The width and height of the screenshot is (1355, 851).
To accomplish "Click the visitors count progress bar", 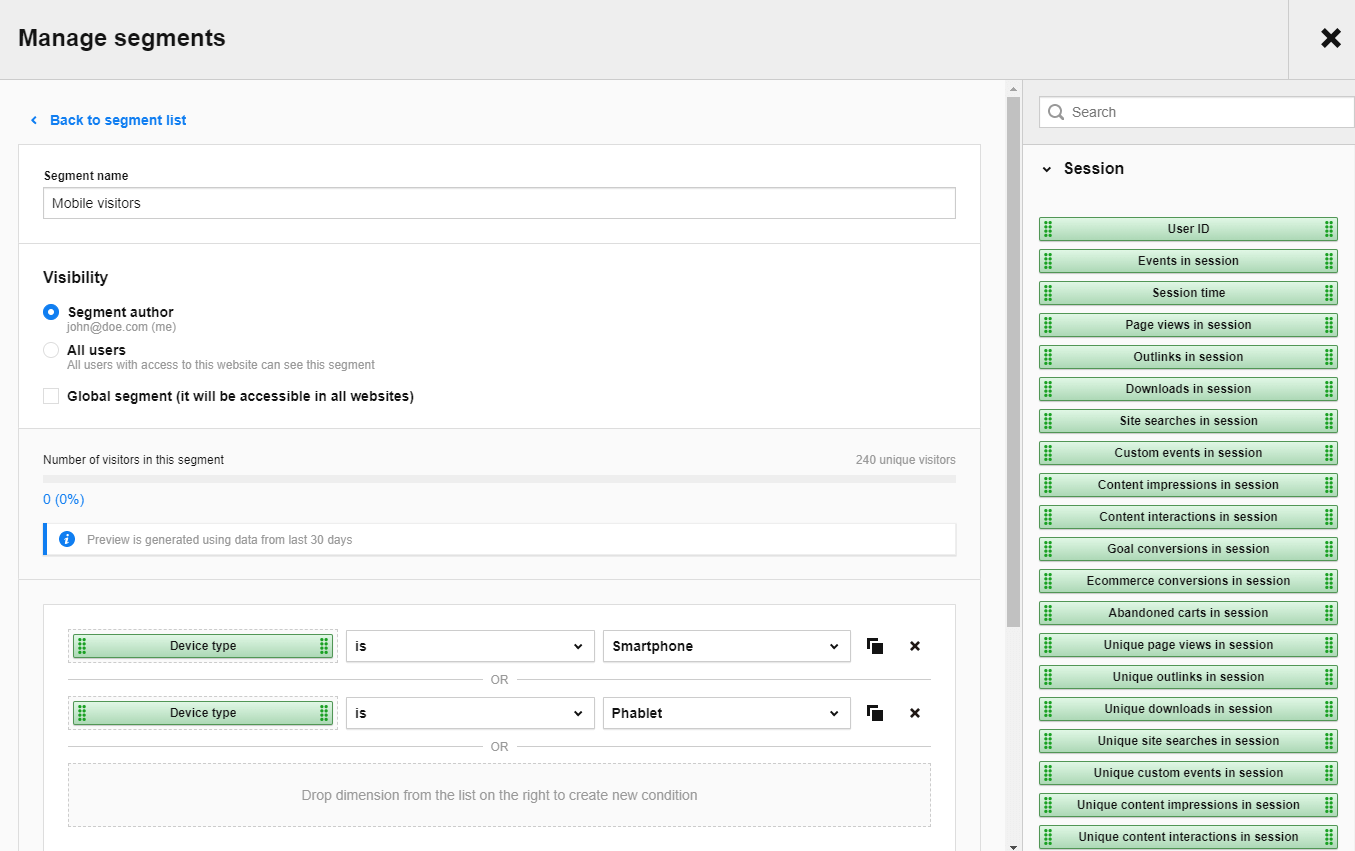I will coord(499,479).
